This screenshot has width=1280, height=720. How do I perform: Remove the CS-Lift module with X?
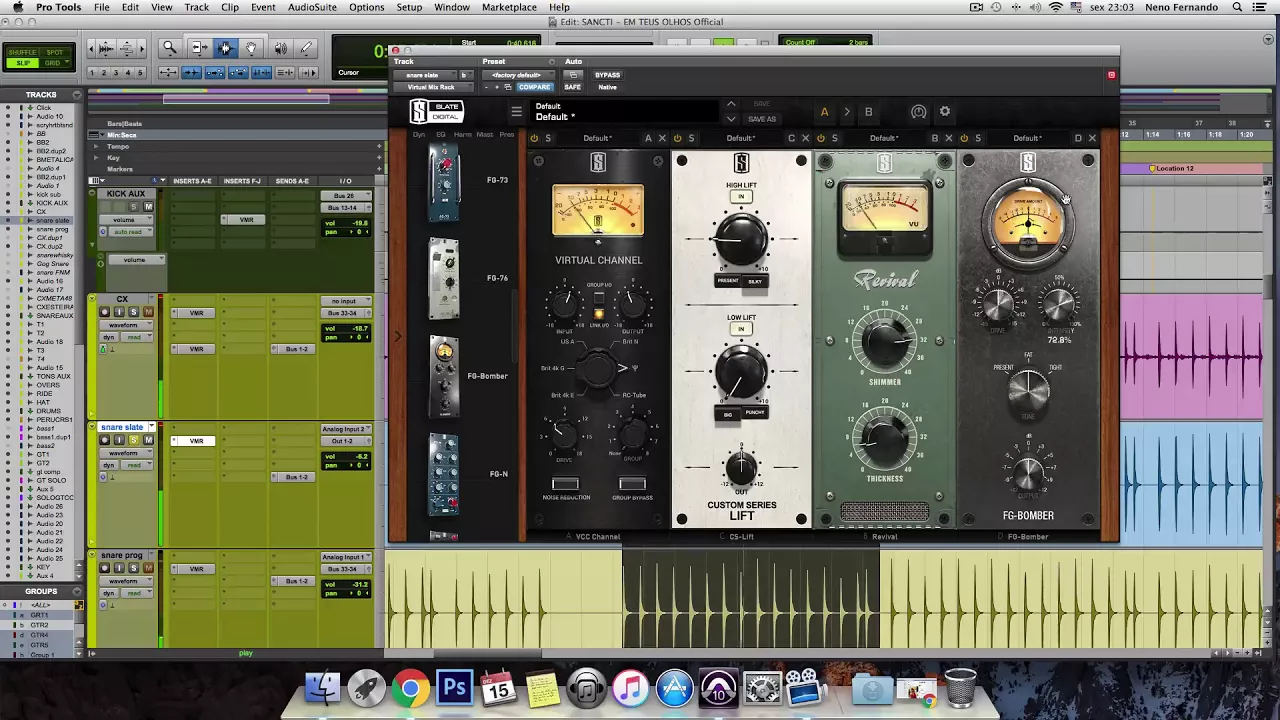(805, 138)
